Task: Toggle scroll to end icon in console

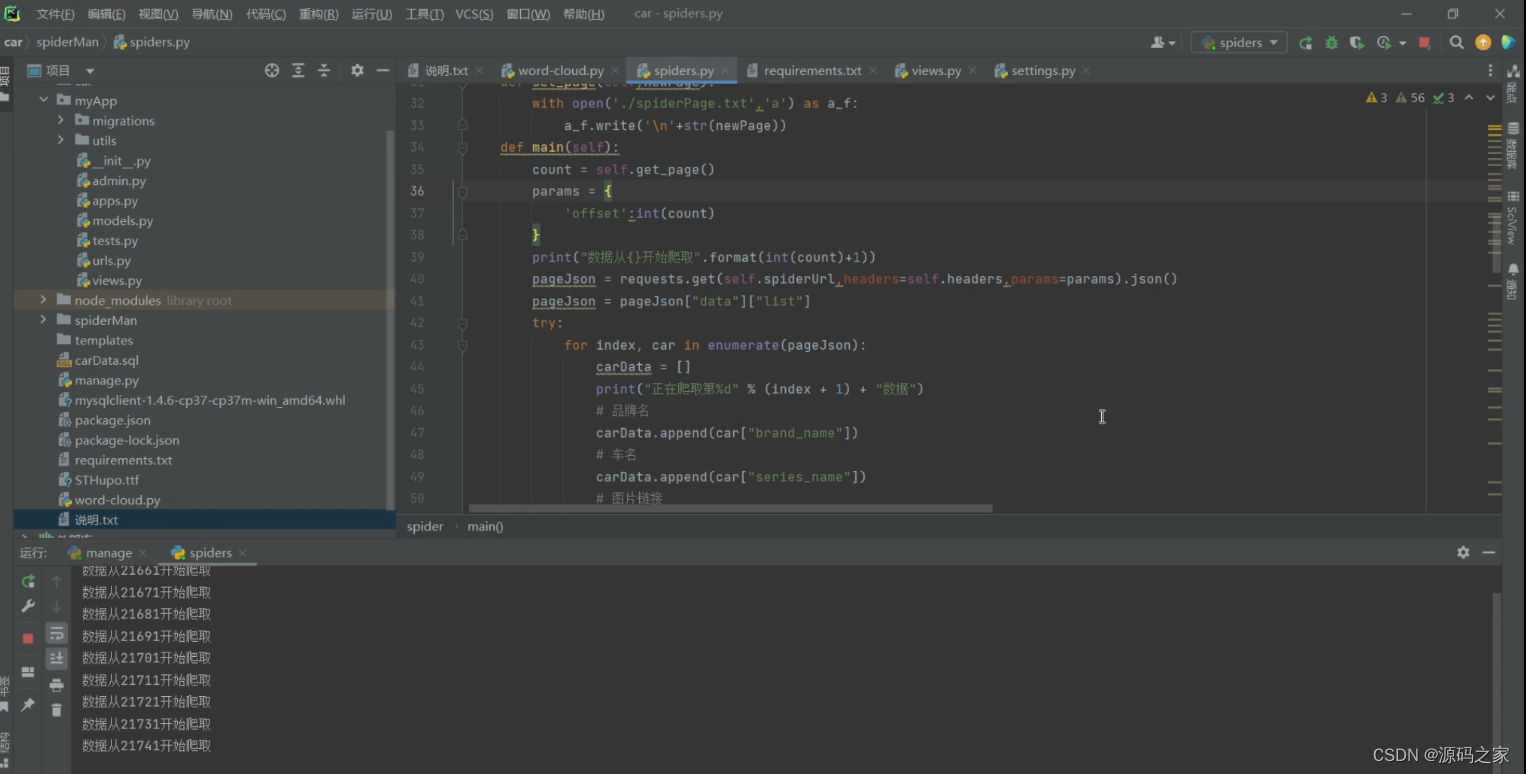Action: tap(57, 658)
